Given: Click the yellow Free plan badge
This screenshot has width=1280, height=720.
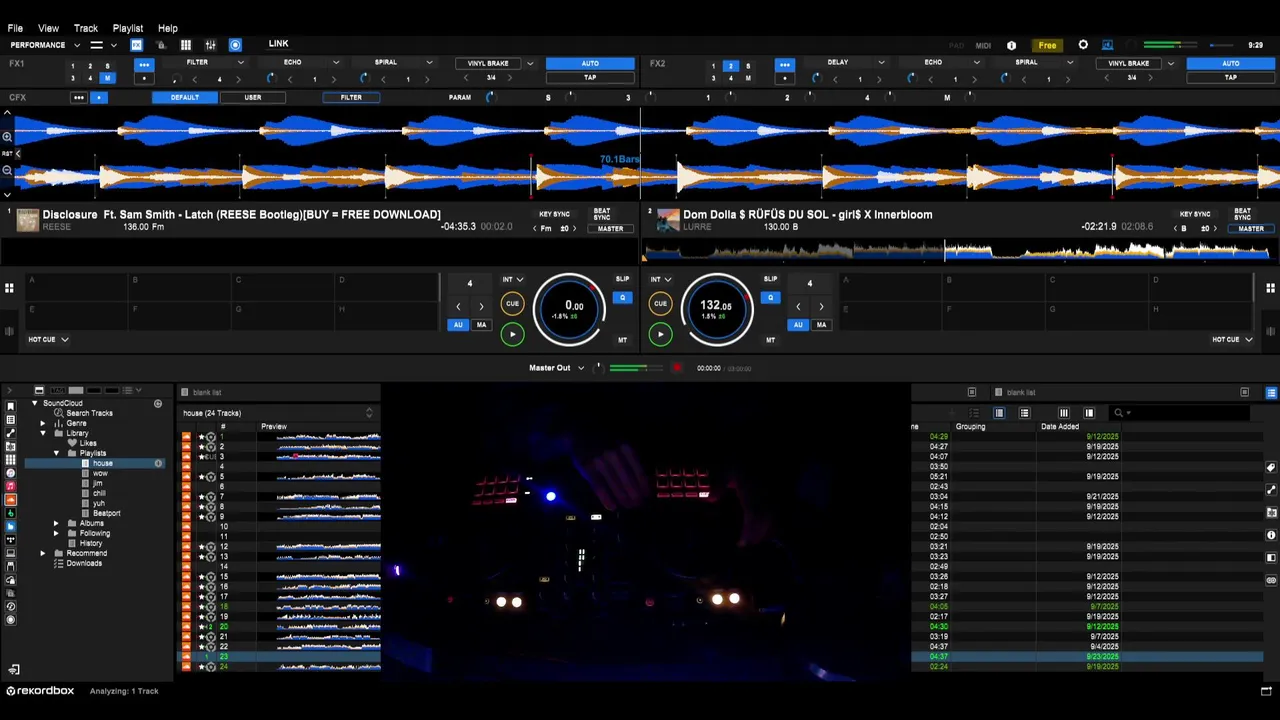Looking at the screenshot, I should pos(1047,45).
